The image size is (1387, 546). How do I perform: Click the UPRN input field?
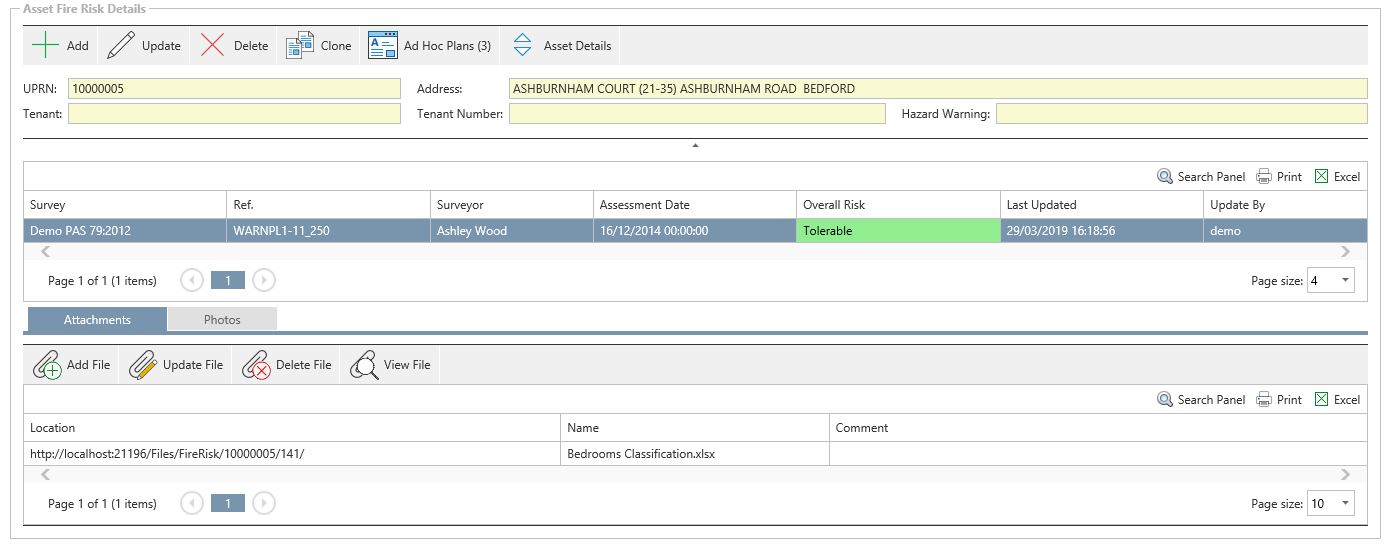234,89
